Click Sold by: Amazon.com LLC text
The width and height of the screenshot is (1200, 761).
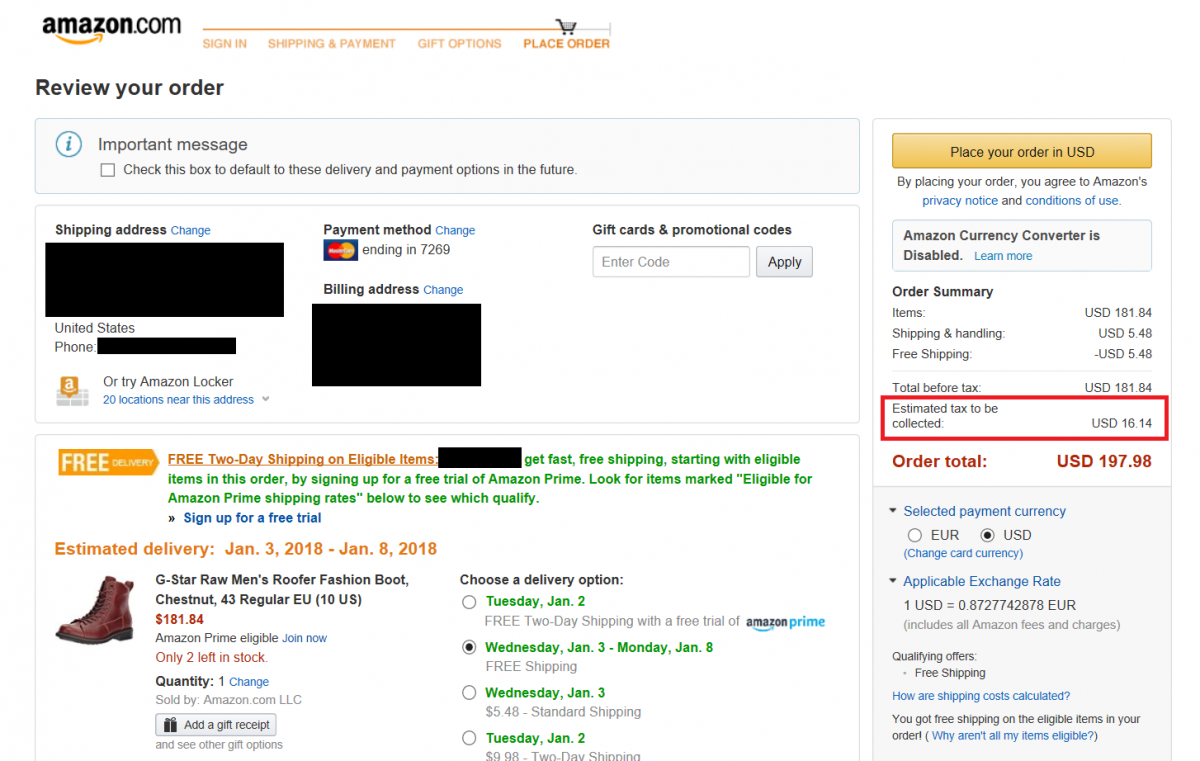(x=228, y=700)
